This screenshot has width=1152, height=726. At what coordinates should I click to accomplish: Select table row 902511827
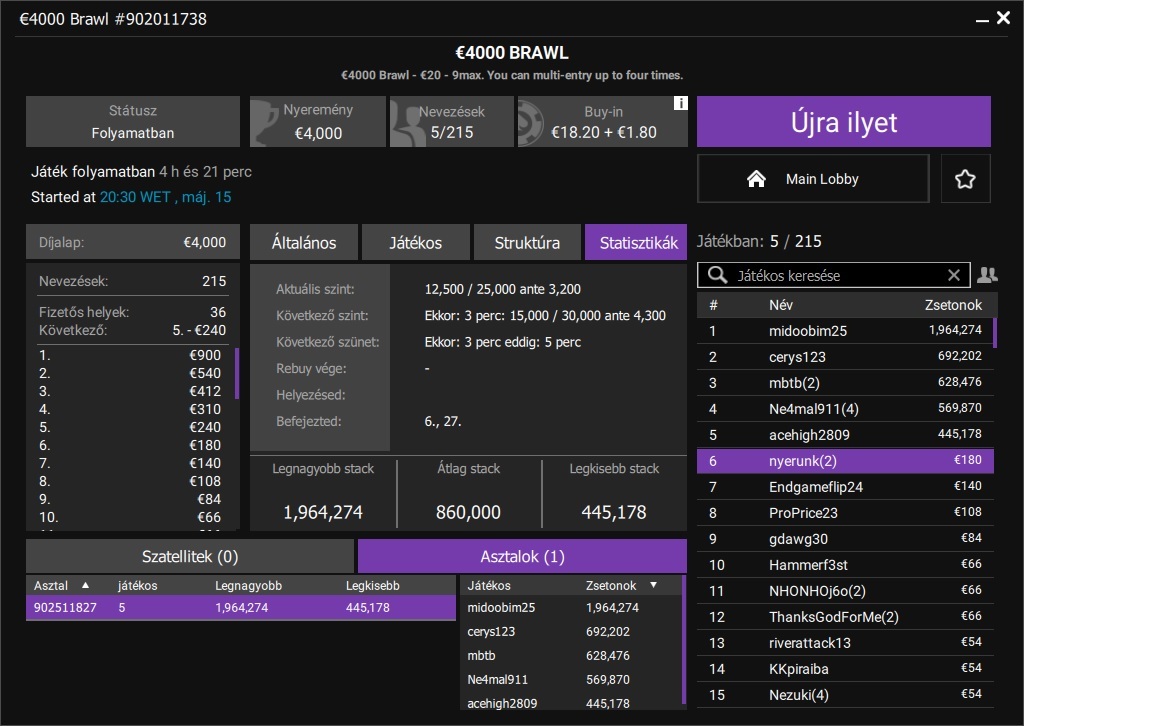[x=241, y=608]
